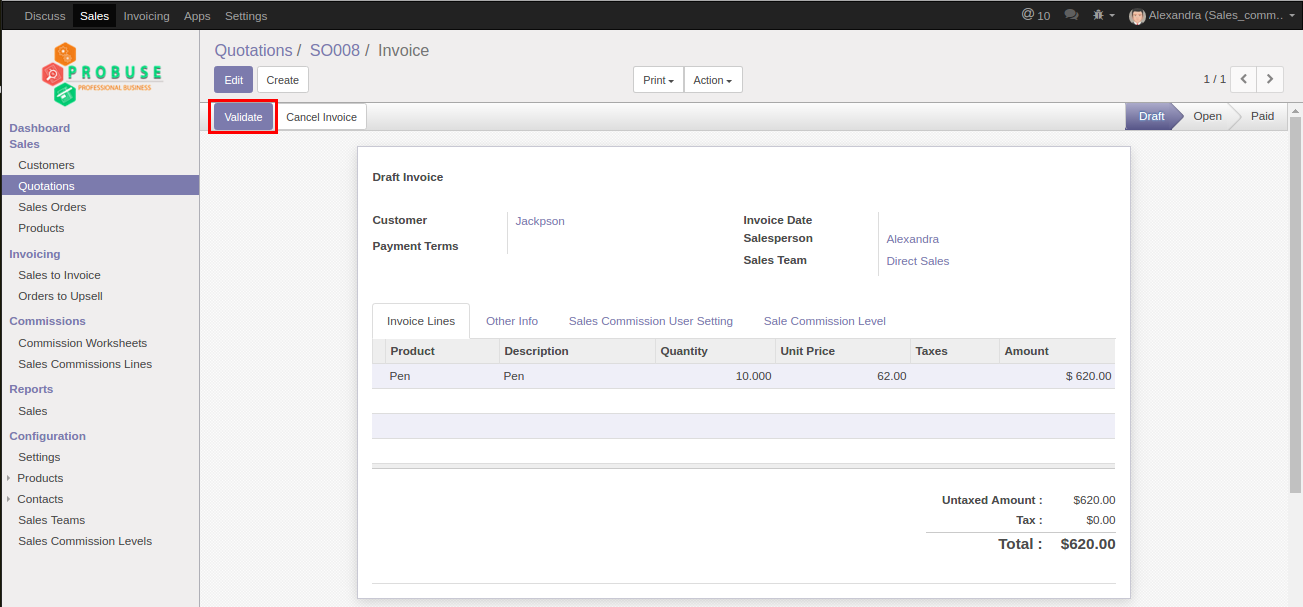Open the Sale Commission Level tab
Viewport: 1303px width, 607px height.
tap(824, 321)
